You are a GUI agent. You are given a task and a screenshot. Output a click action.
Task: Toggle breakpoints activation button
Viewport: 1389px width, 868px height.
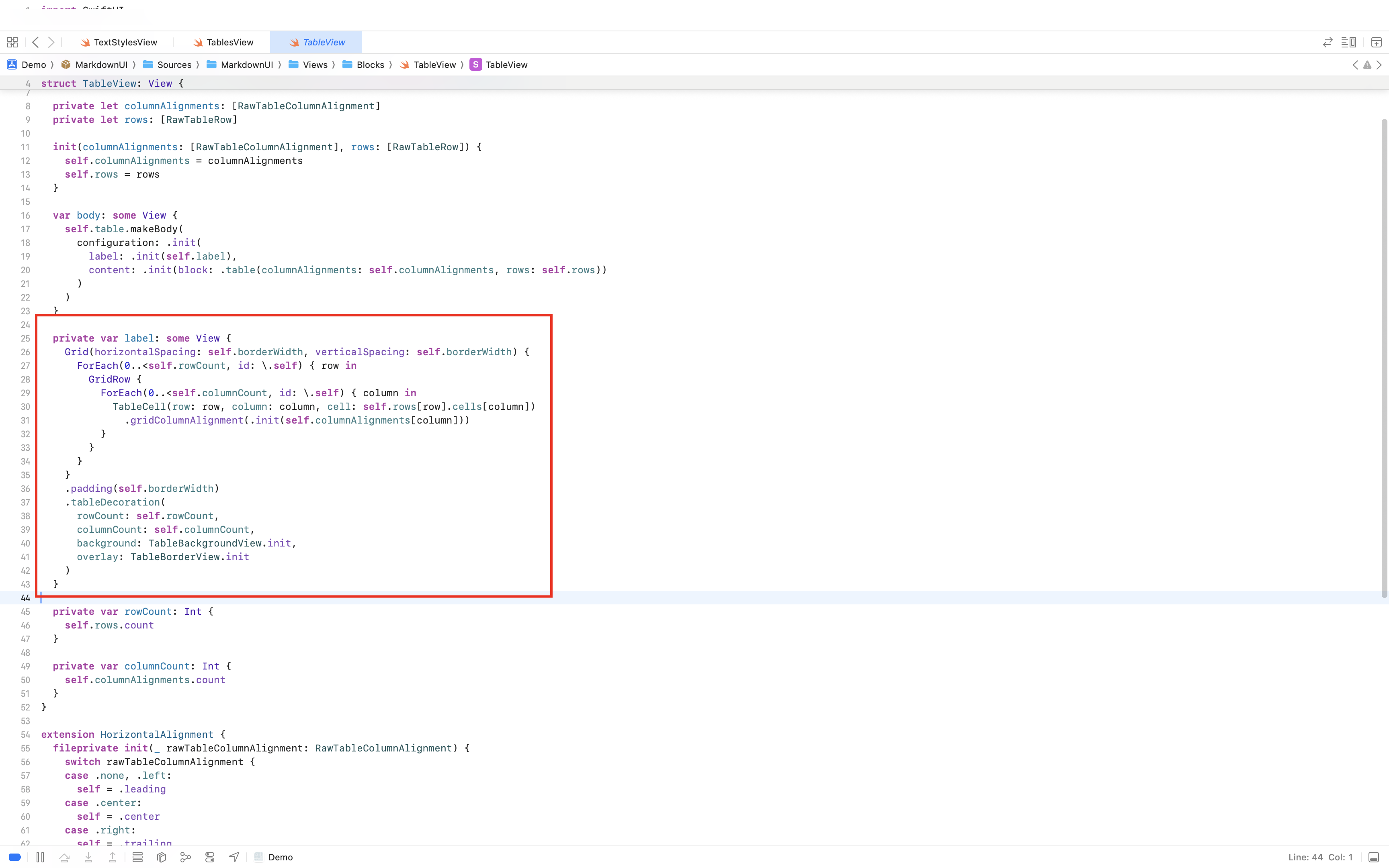point(16,857)
